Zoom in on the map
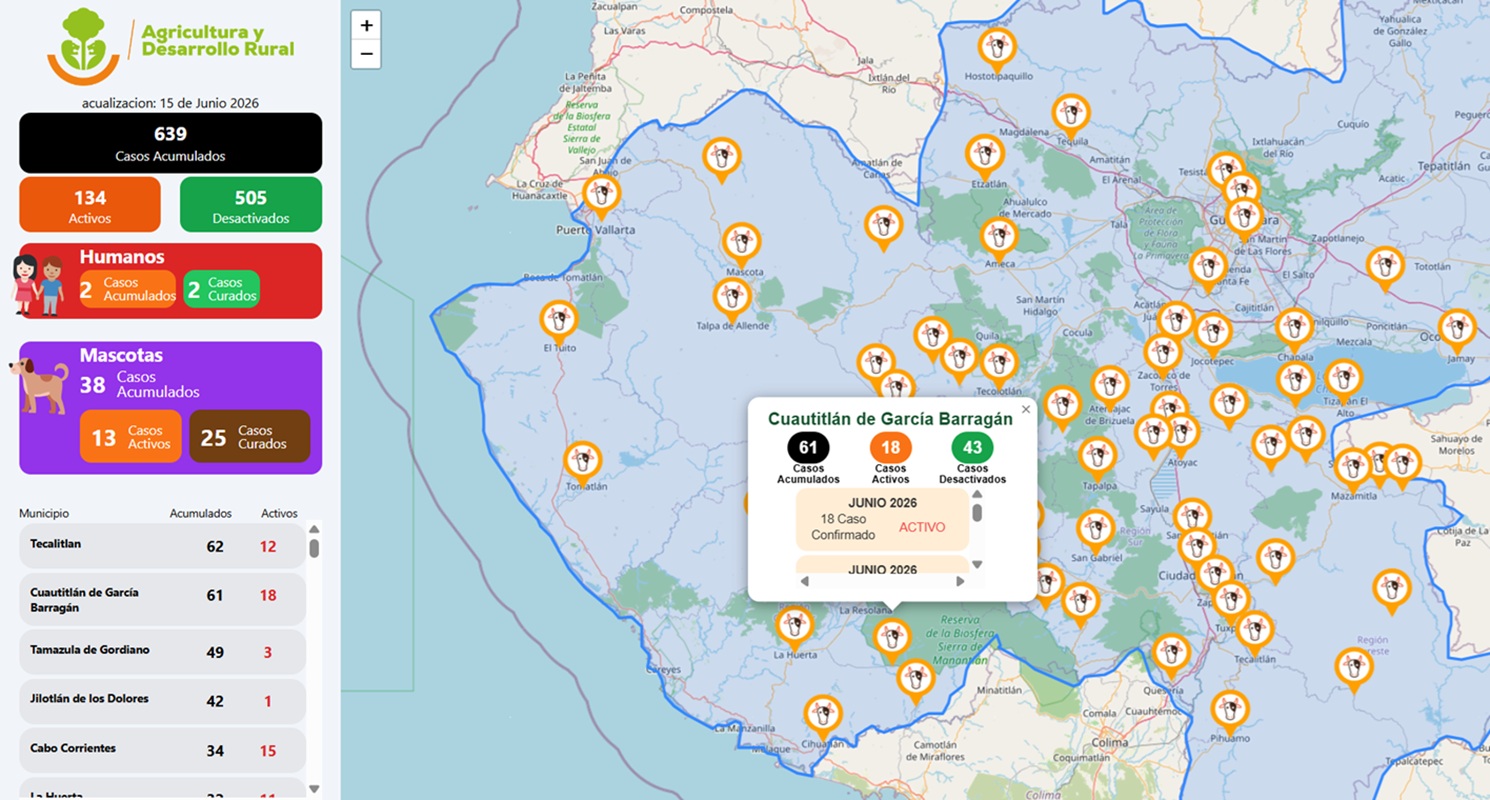Screen dimensions: 1490x800 click(366, 26)
